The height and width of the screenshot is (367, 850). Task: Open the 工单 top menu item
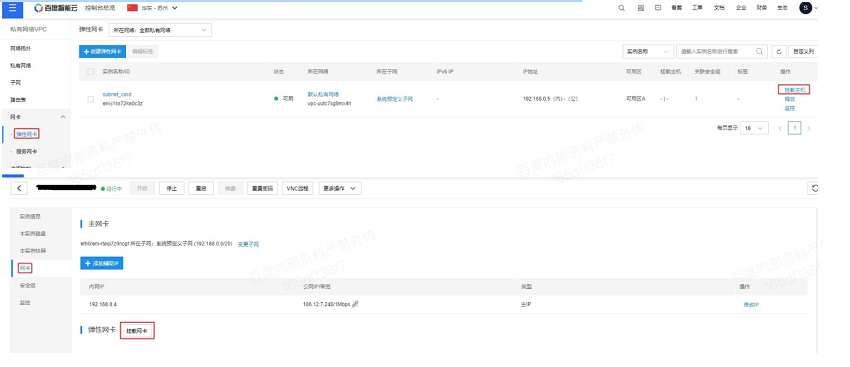pos(698,8)
